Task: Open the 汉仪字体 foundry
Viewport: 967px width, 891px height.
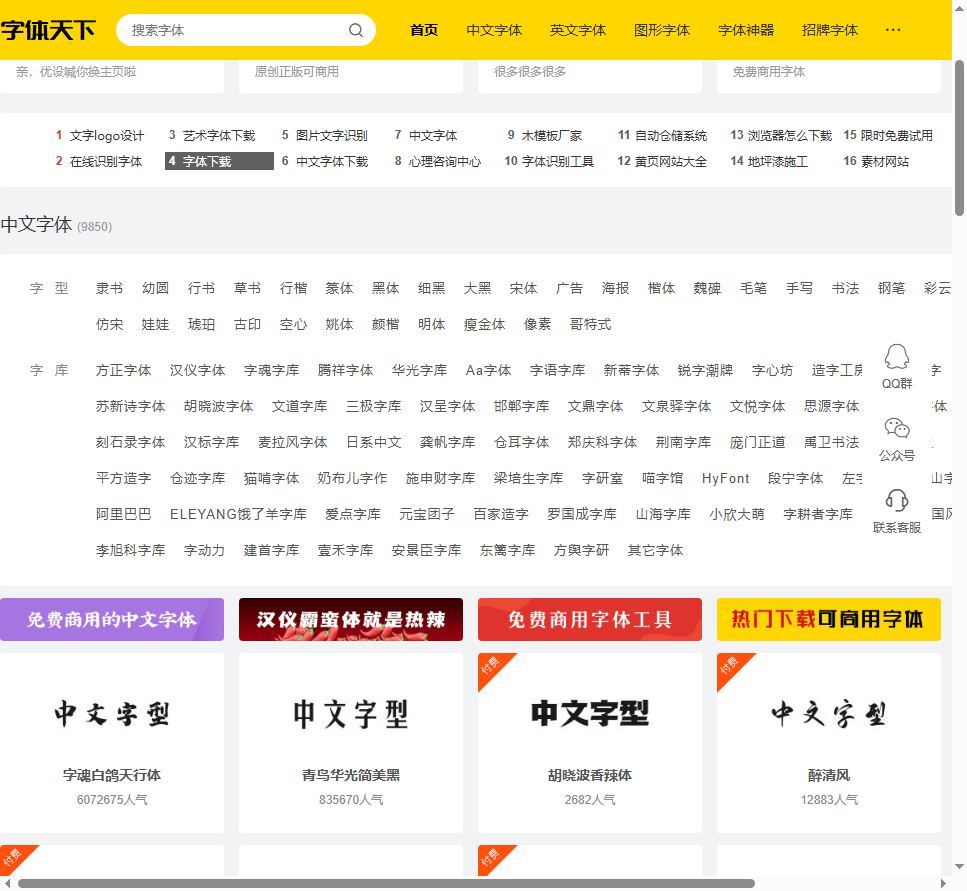Action: pyautogui.click(x=197, y=370)
